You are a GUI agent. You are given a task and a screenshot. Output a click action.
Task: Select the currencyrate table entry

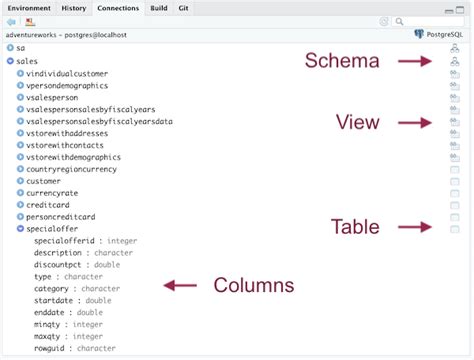(52, 193)
